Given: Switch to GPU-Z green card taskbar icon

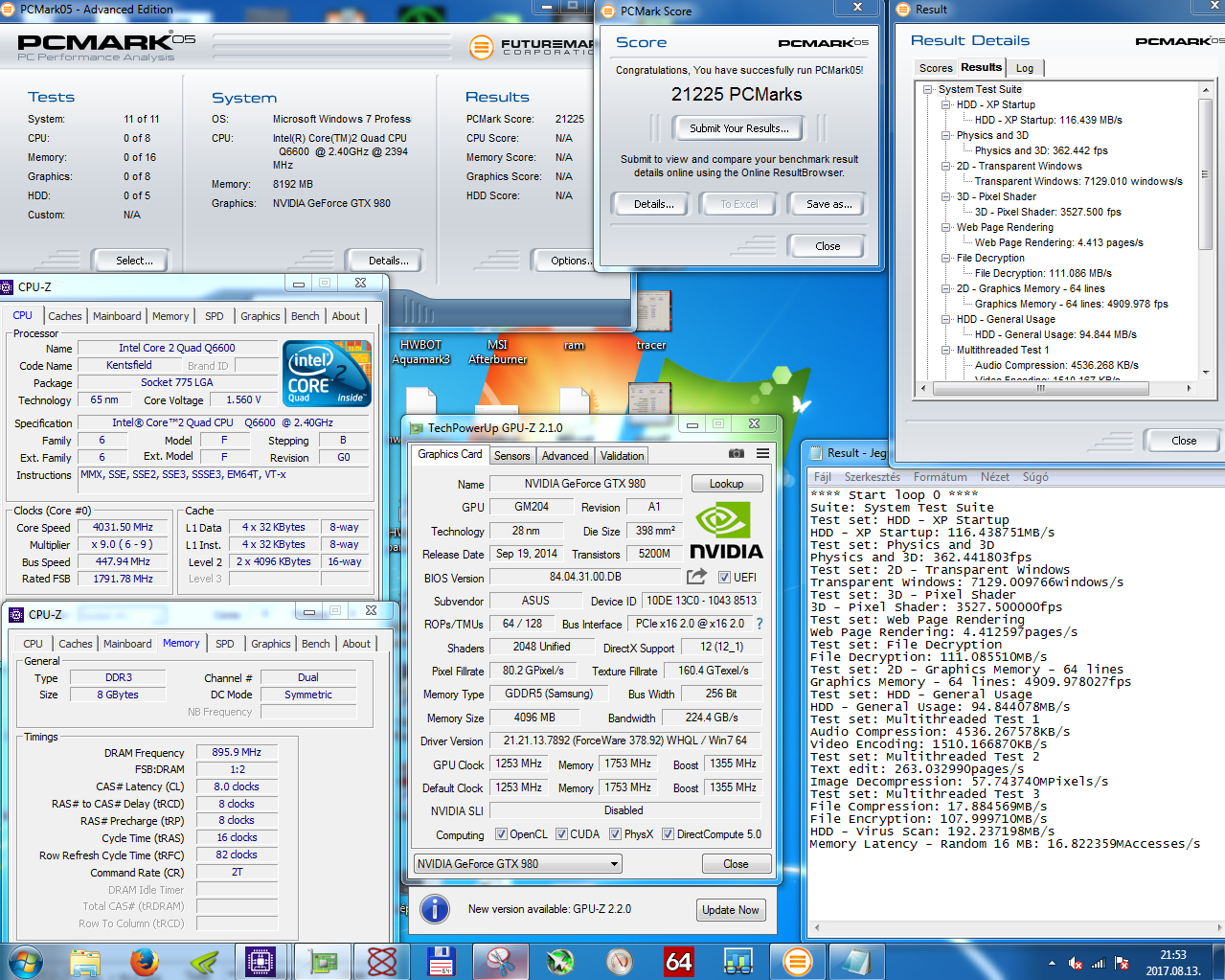Looking at the screenshot, I should (x=322, y=961).
